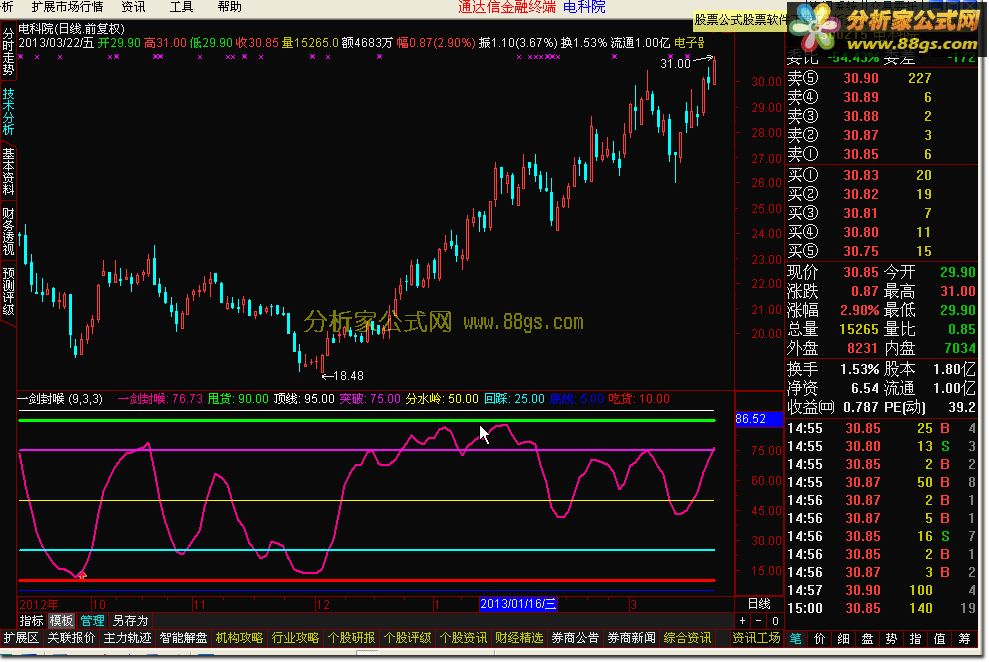
Task: Open the 财经精选 bottom tab
Action: pyautogui.click(x=519, y=639)
